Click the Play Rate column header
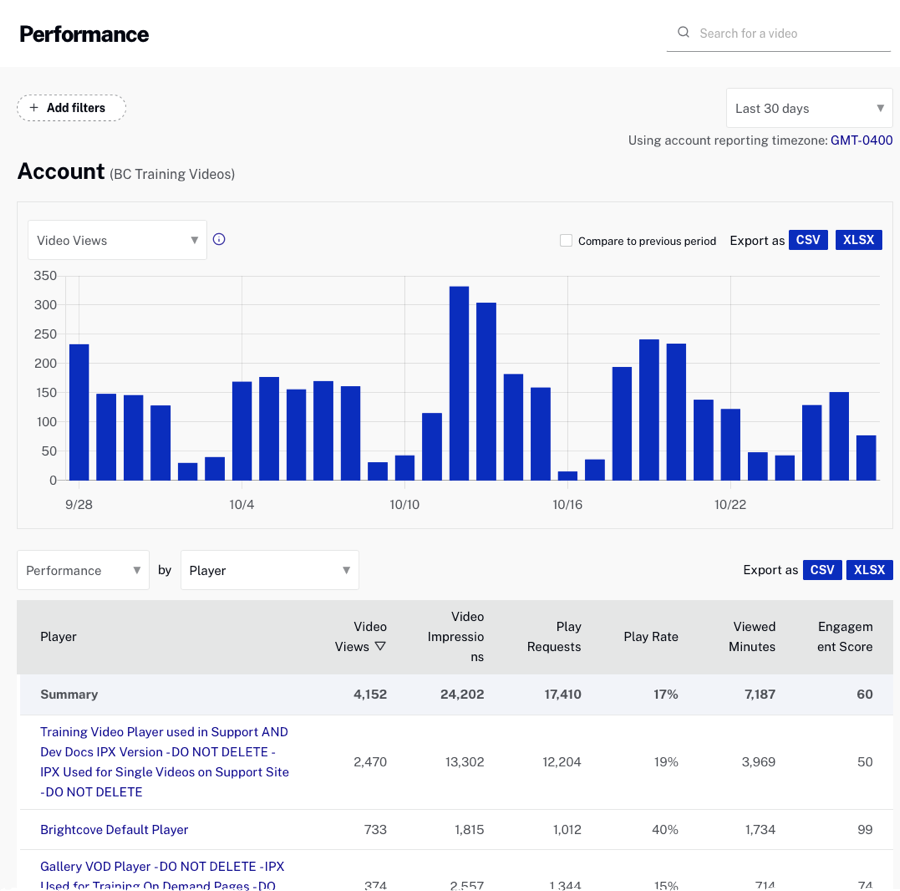Viewport: 900px width, 891px height. [652, 636]
